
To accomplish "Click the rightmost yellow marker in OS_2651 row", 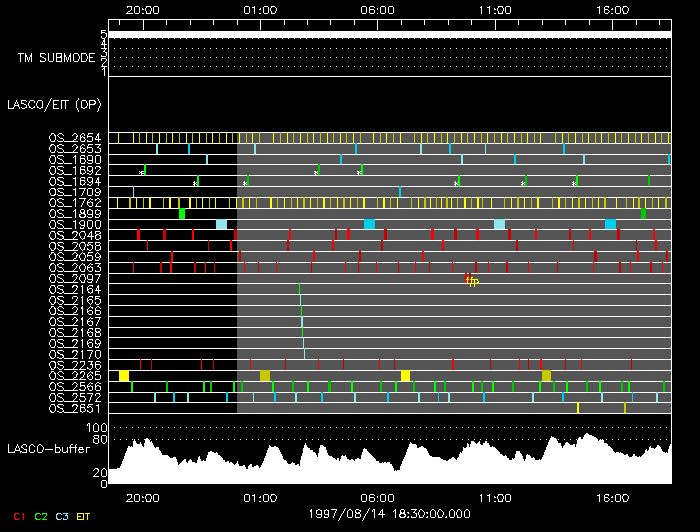I will click(x=625, y=407).
